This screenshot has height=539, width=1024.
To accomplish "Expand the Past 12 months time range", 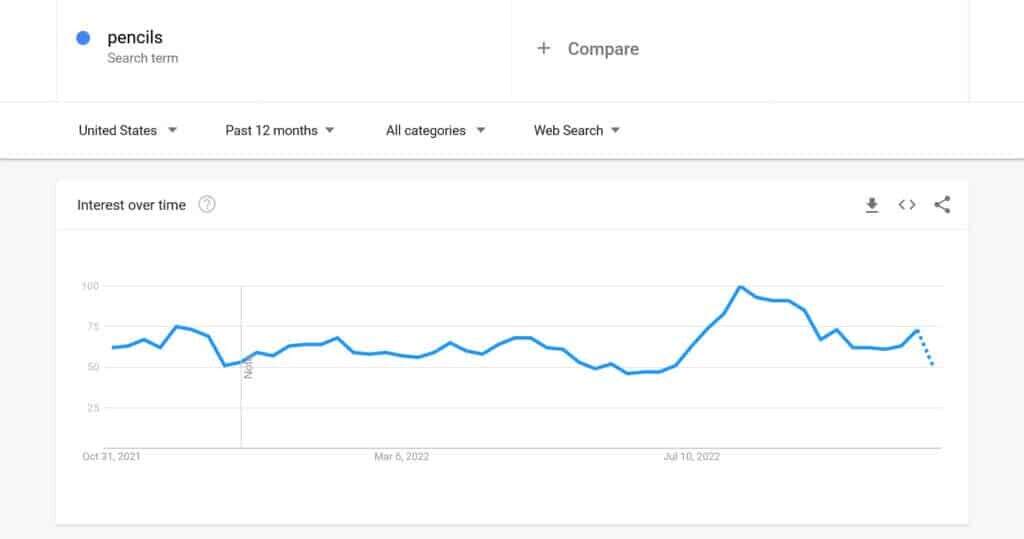I will [280, 130].
